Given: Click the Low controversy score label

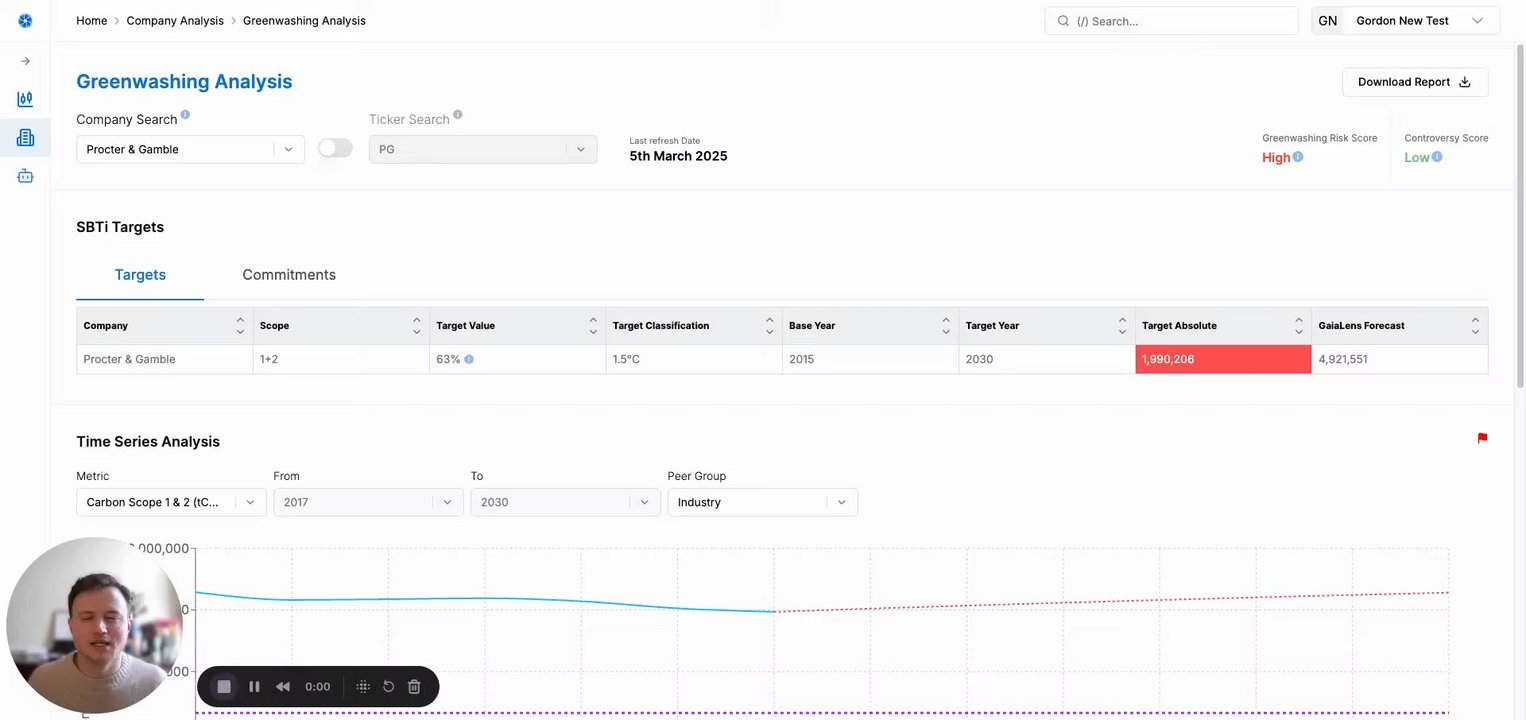Looking at the screenshot, I should 1417,157.
